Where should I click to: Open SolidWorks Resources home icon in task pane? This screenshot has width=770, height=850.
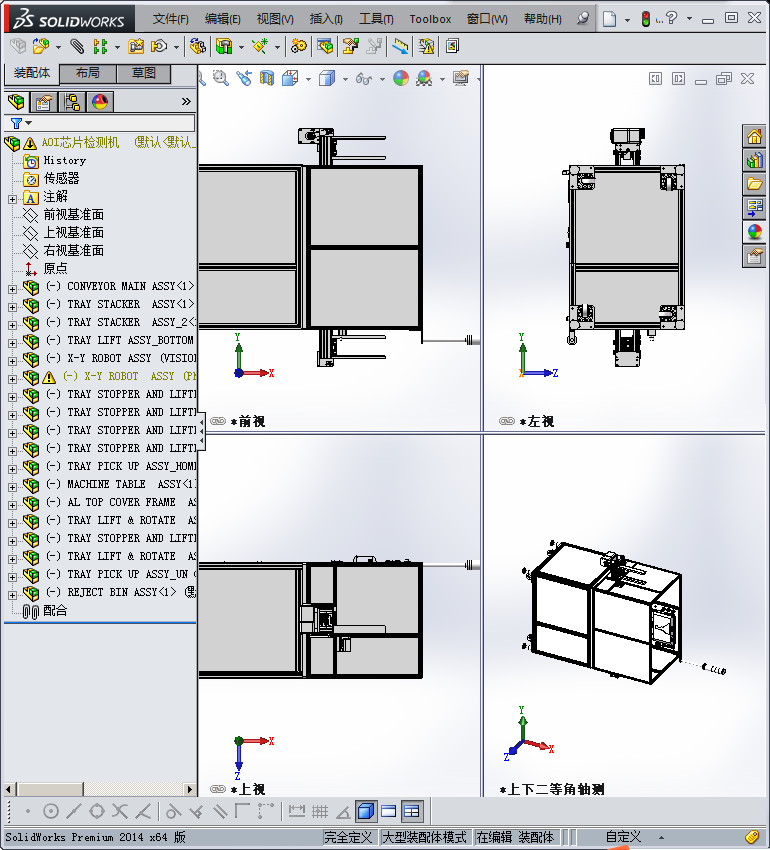pyautogui.click(x=755, y=137)
